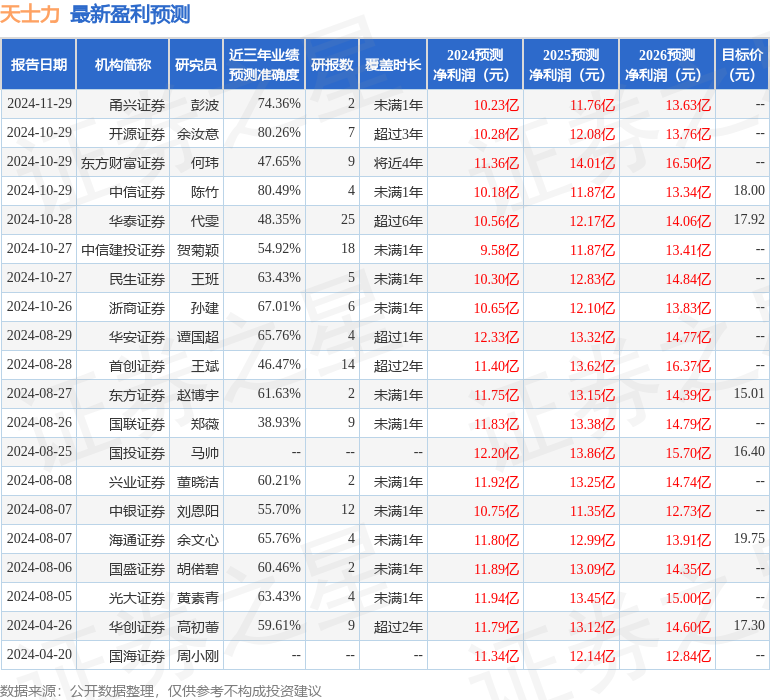Click the 最新盈利预测 heading text
The height and width of the screenshot is (700, 770).
[130, 15]
